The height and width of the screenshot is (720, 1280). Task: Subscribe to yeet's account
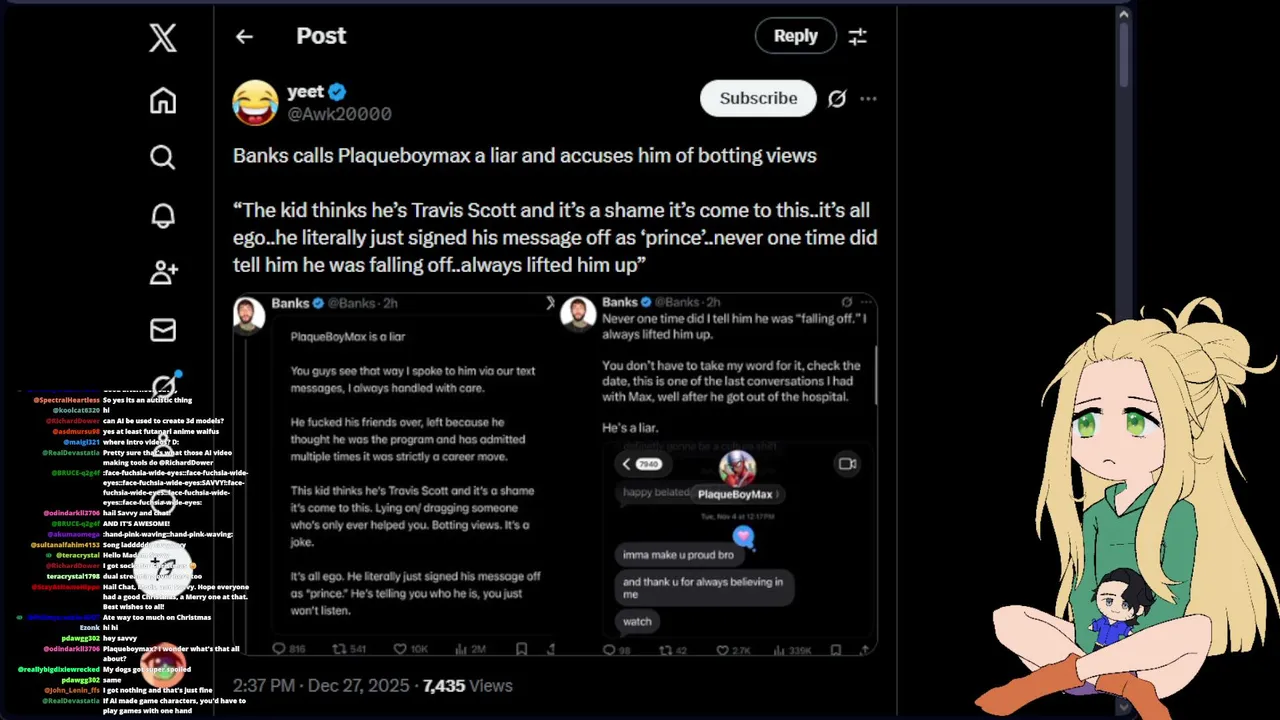click(x=758, y=98)
